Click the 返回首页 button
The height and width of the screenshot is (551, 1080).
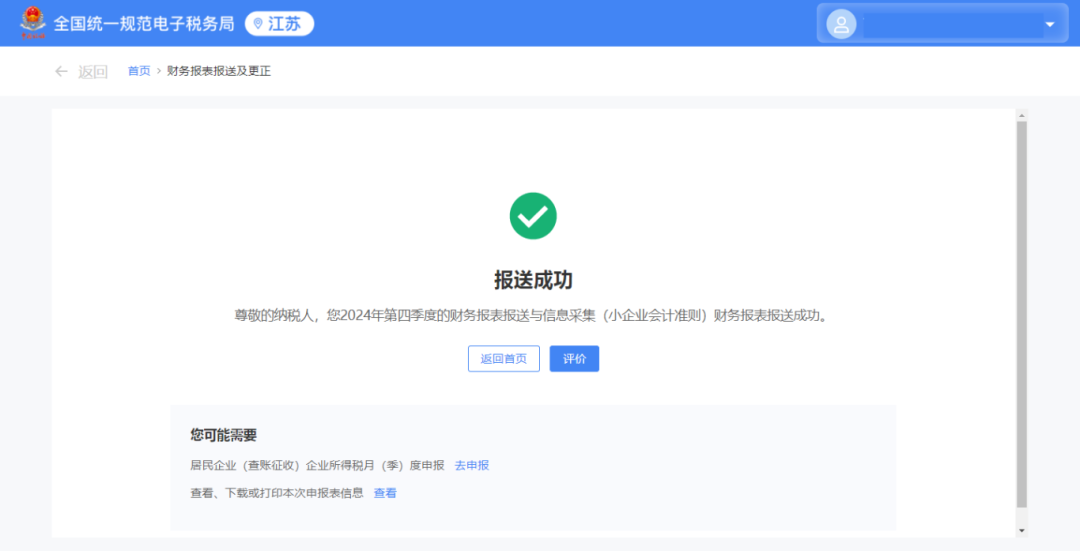tap(503, 359)
